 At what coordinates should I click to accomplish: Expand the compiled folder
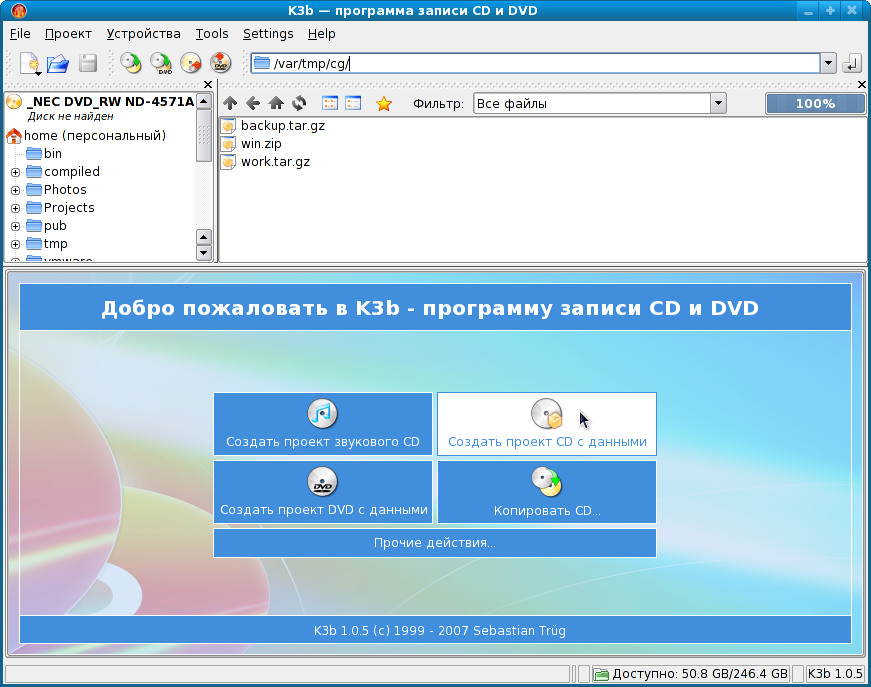(16, 172)
